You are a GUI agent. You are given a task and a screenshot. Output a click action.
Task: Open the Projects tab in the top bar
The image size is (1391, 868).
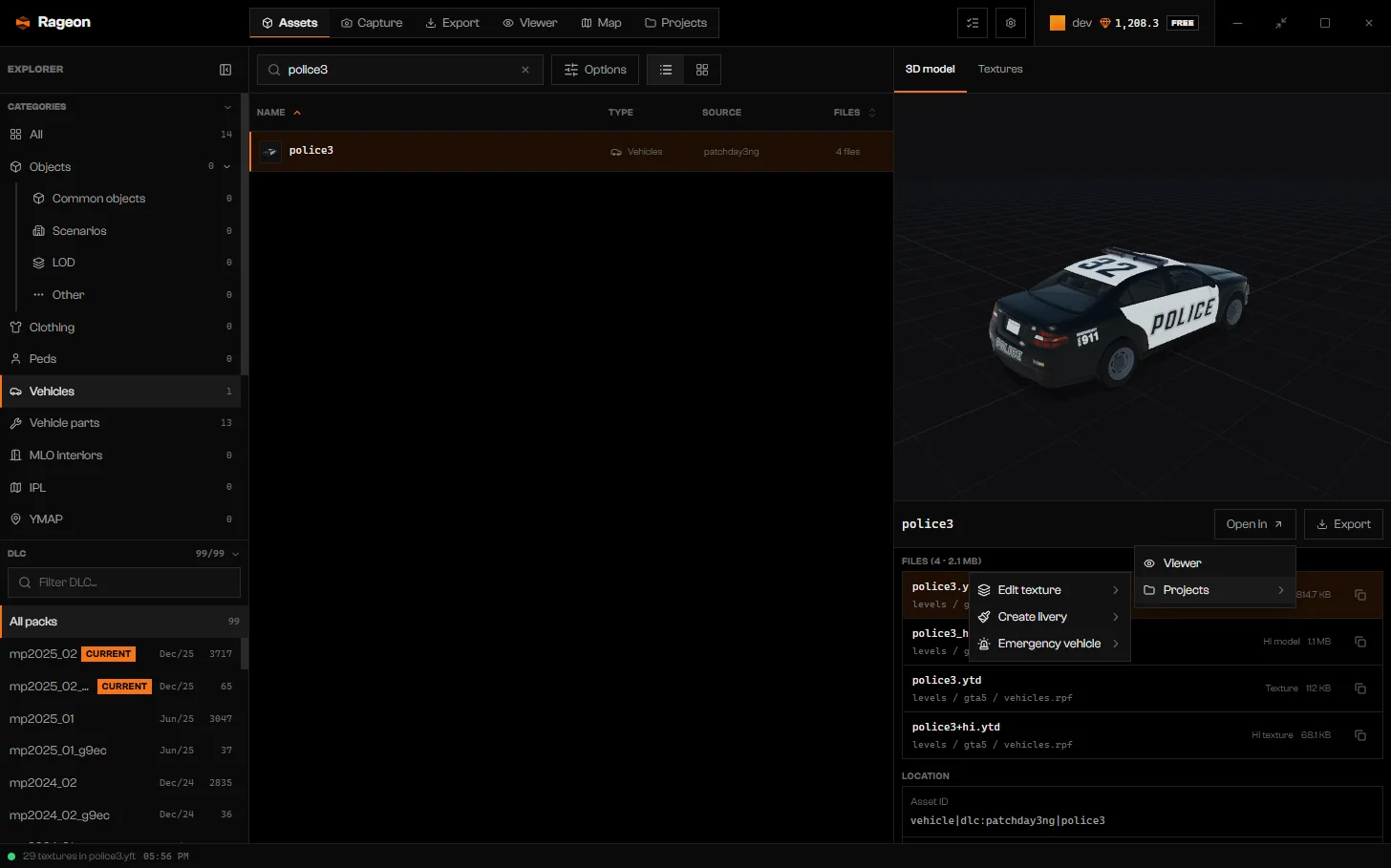(x=675, y=23)
